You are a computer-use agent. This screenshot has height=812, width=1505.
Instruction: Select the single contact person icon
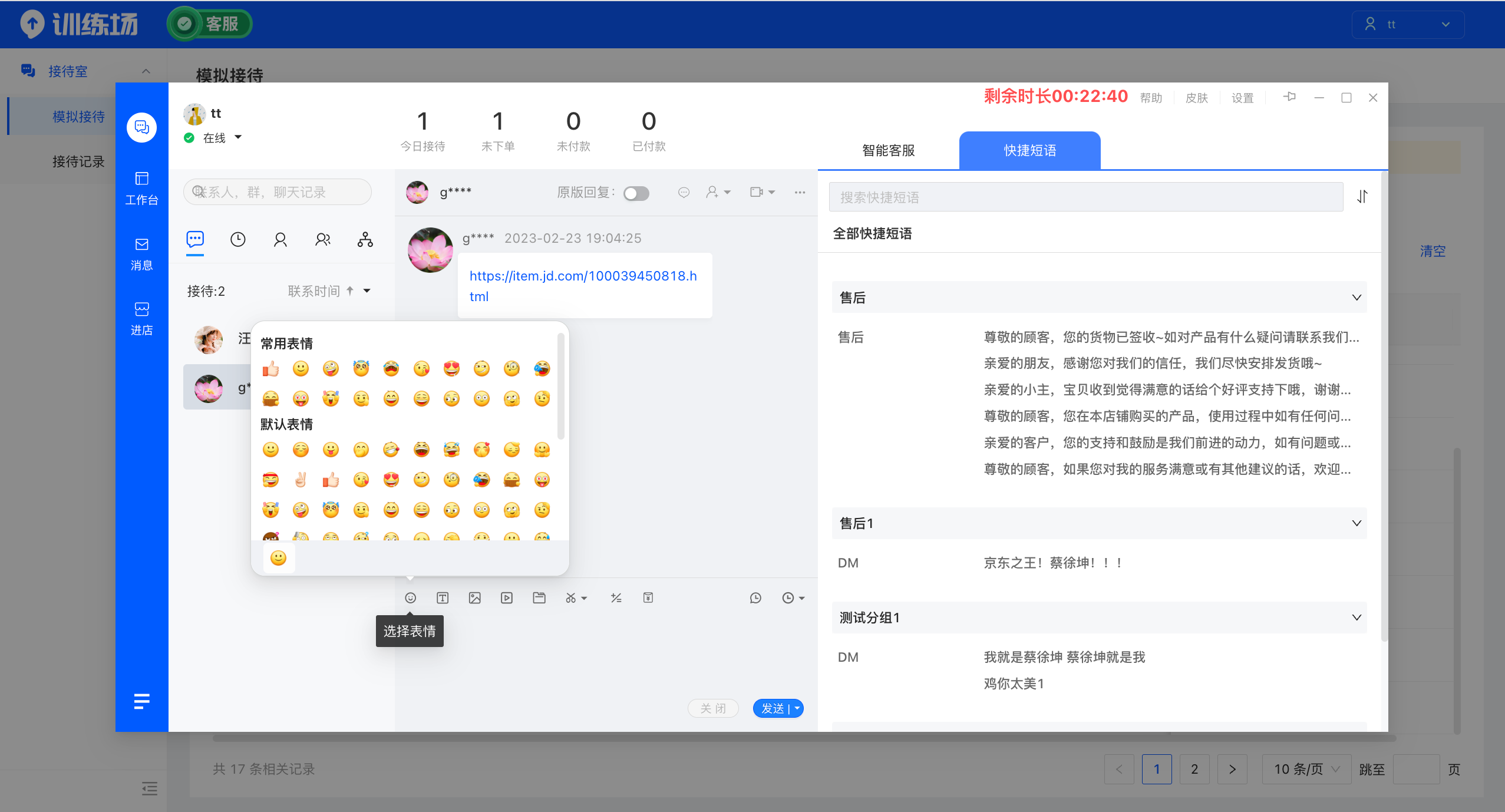pos(280,239)
